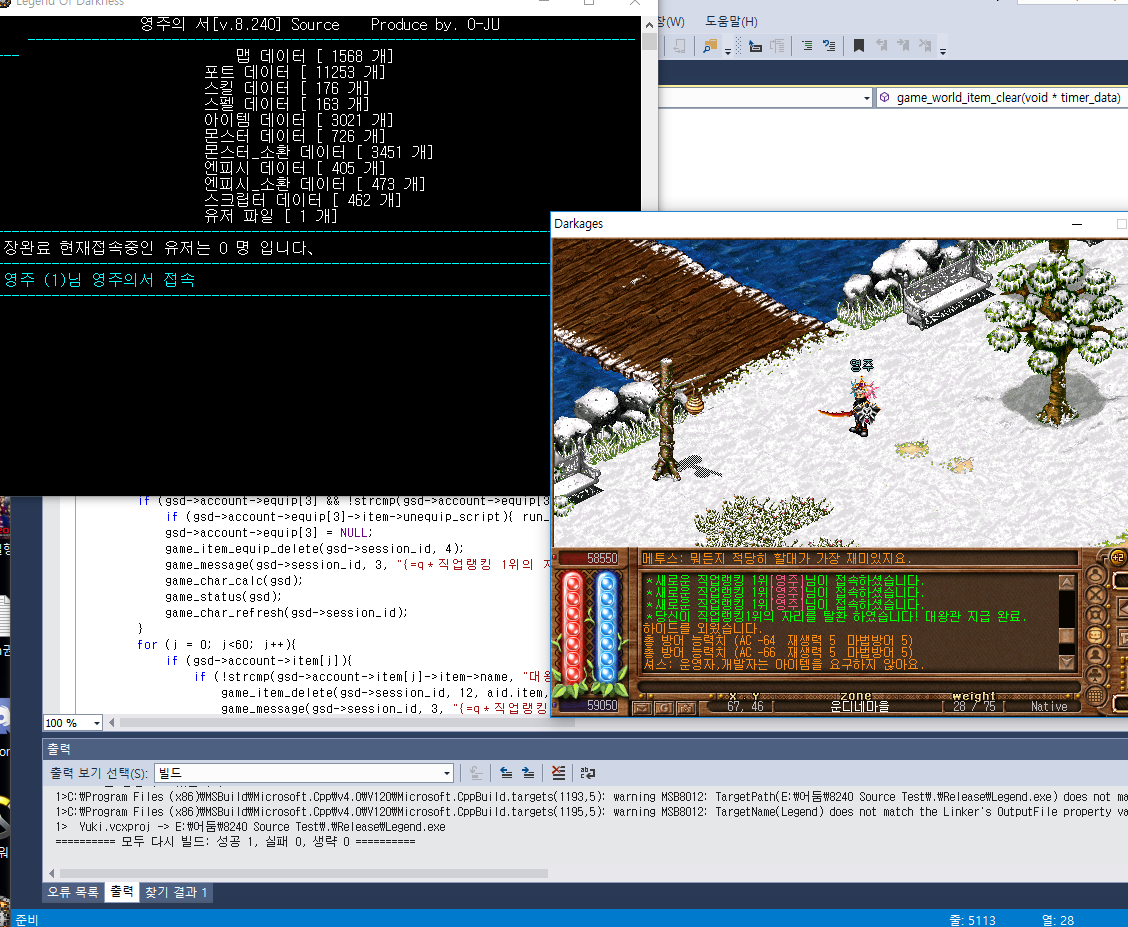Click Find in Files toolbar icon
The height and width of the screenshot is (927, 1128).
[x=710, y=46]
